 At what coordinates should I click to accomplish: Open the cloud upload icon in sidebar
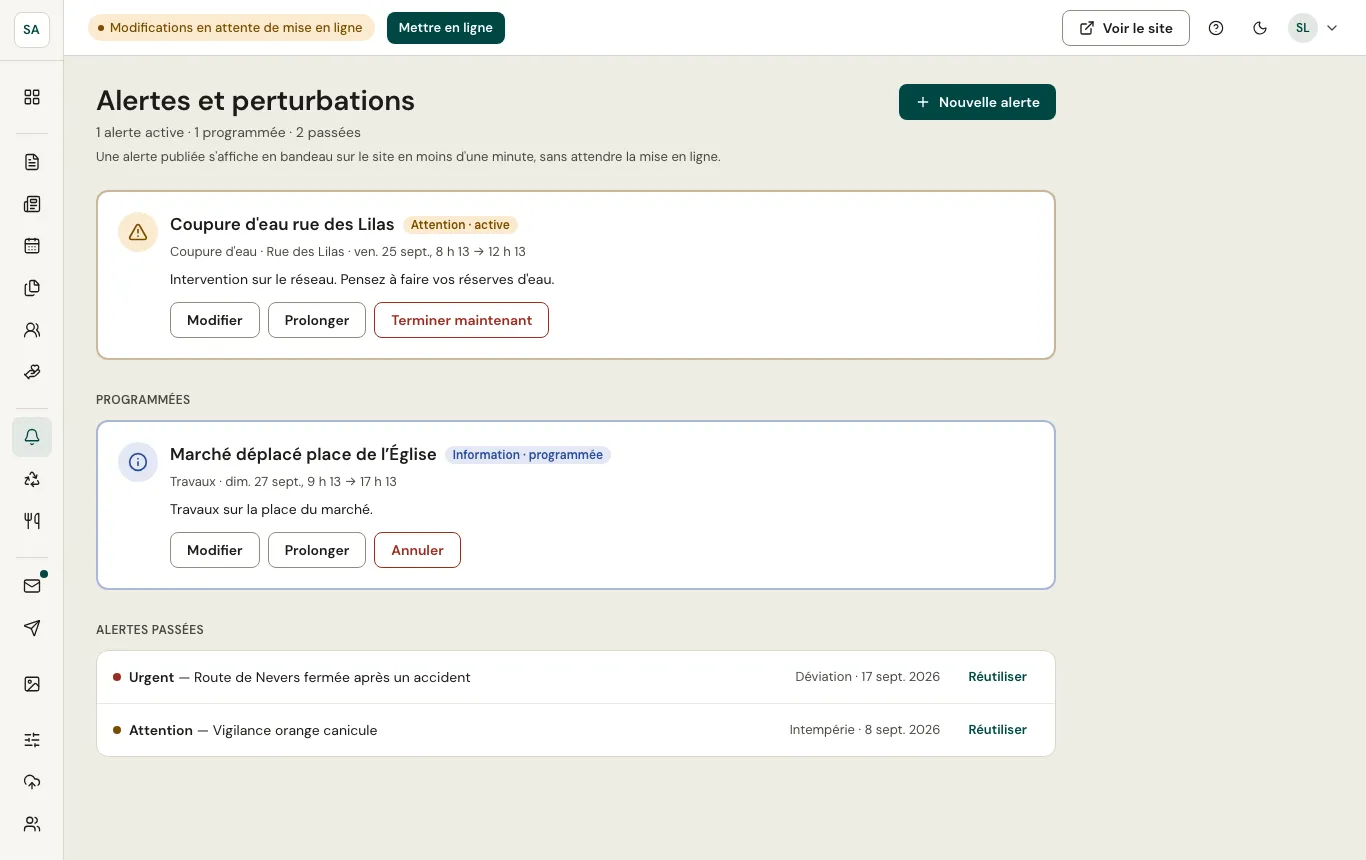pos(32,782)
